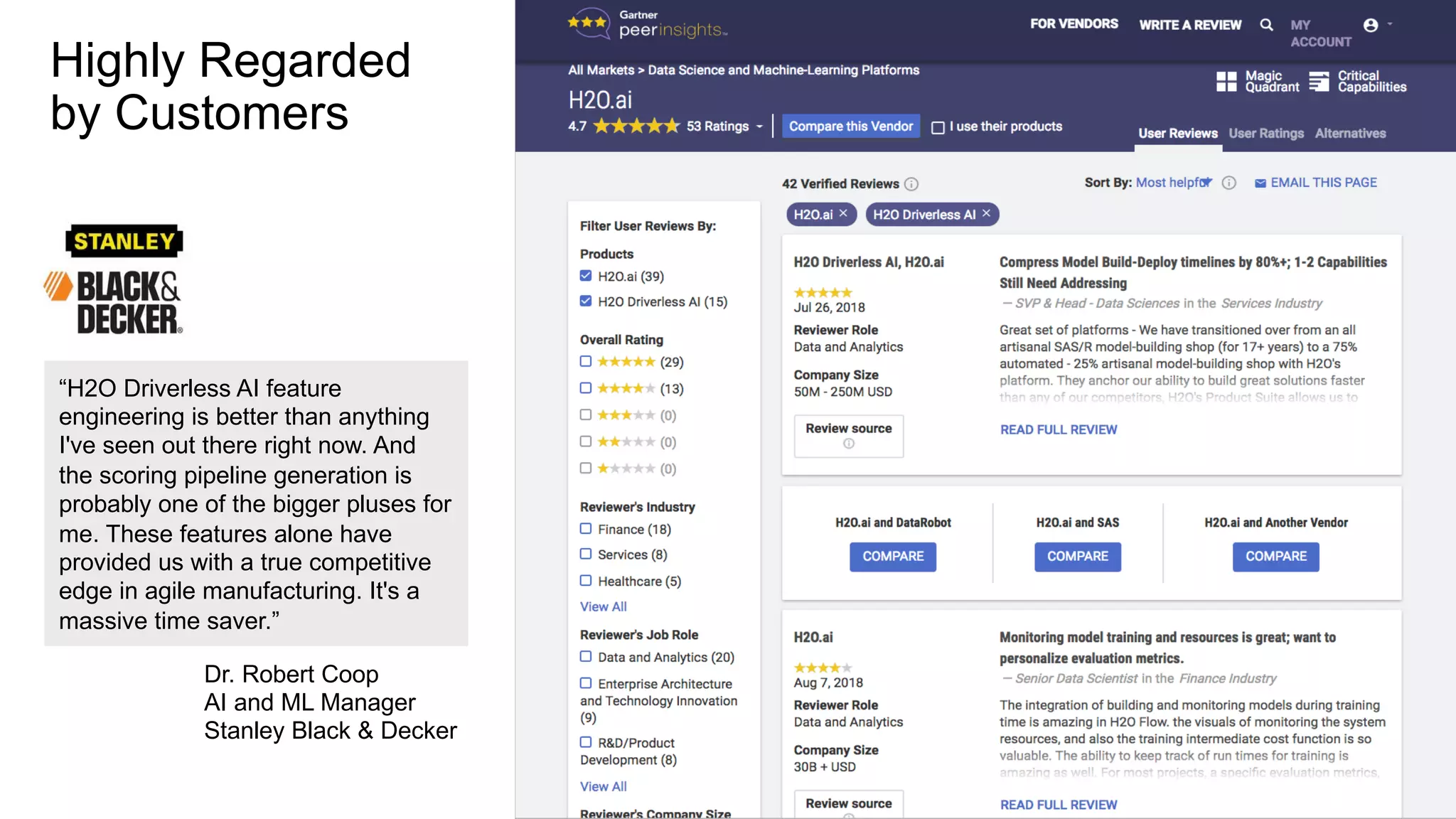Expand the 53 Ratings dropdown arrow

click(759, 127)
